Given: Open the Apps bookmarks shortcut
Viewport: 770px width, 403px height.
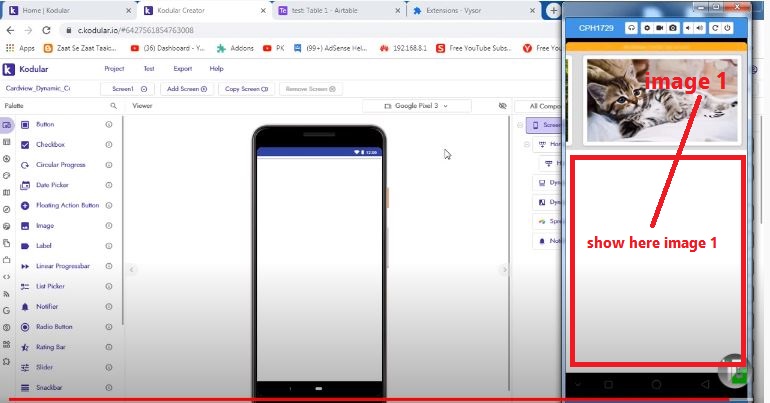Looking at the screenshot, I should click(x=20, y=48).
